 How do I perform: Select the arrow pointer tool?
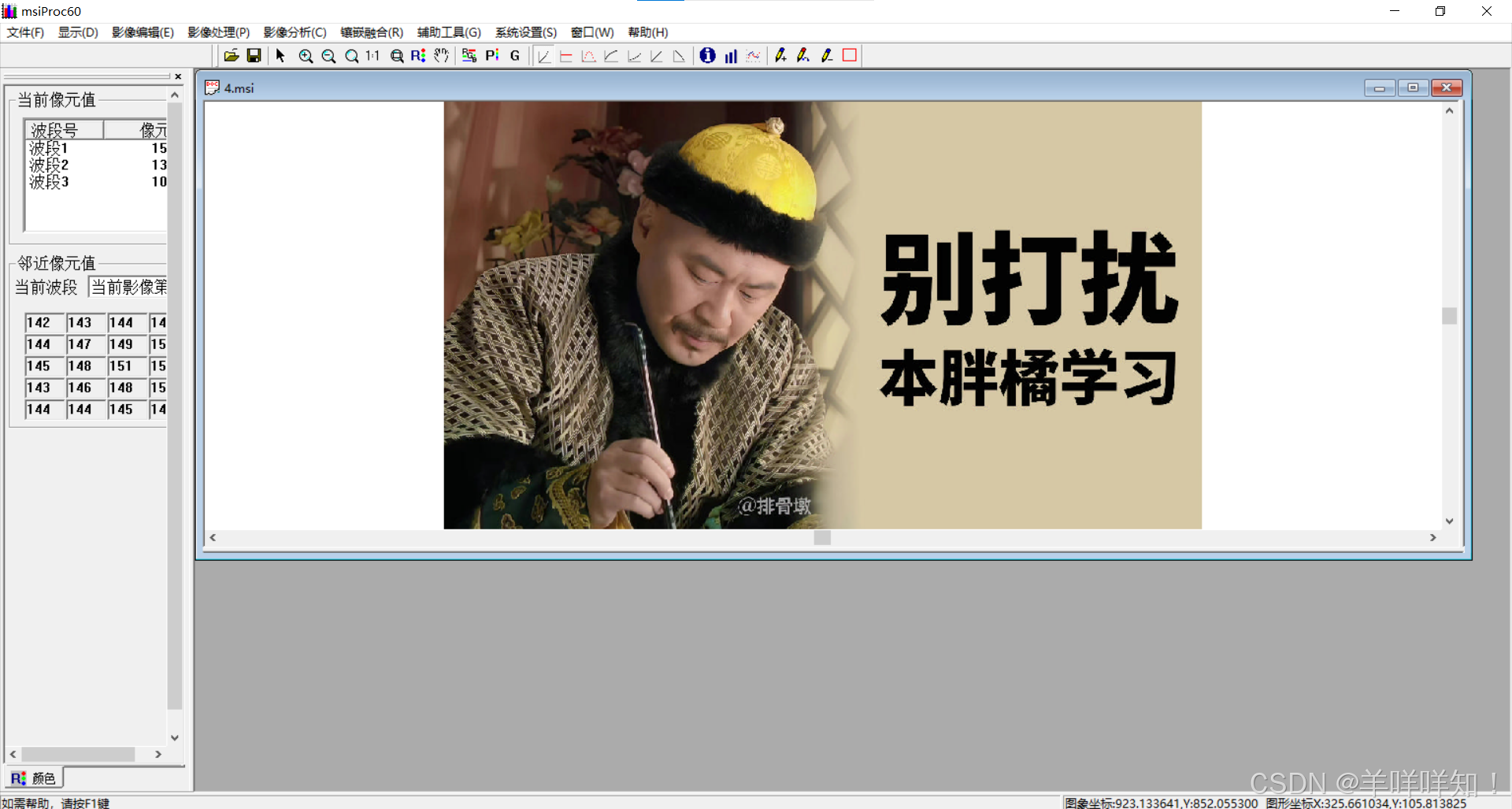(280, 56)
